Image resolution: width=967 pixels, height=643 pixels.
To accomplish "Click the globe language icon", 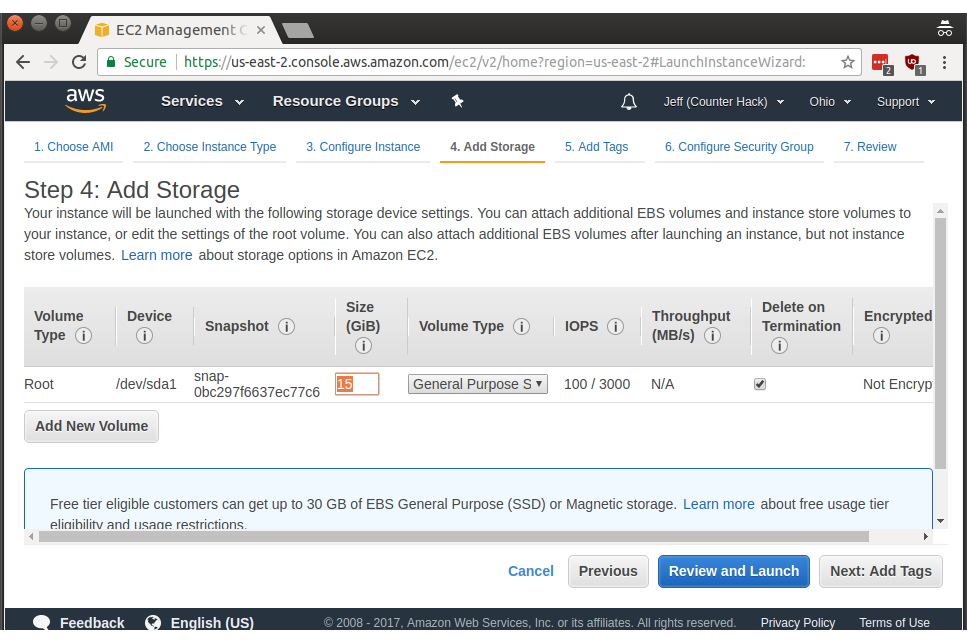I will click(x=153, y=623).
